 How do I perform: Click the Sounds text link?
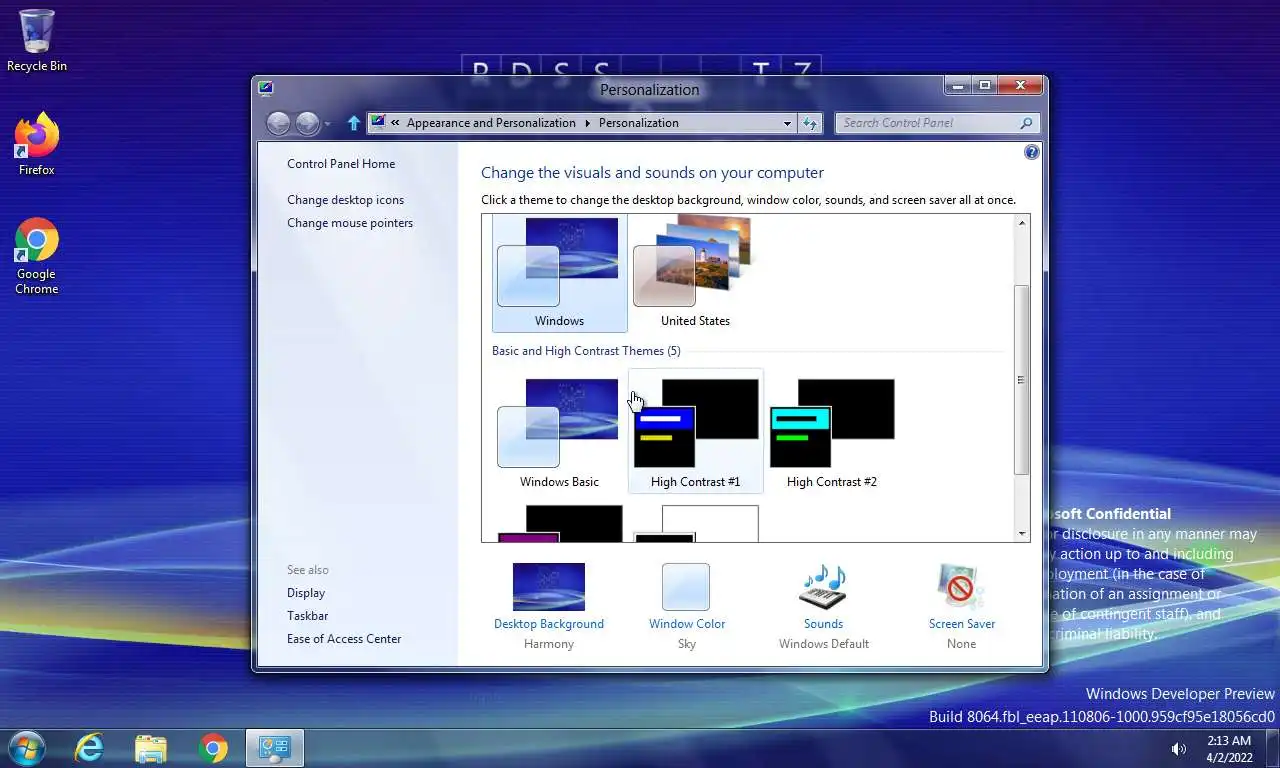[x=824, y=624]
